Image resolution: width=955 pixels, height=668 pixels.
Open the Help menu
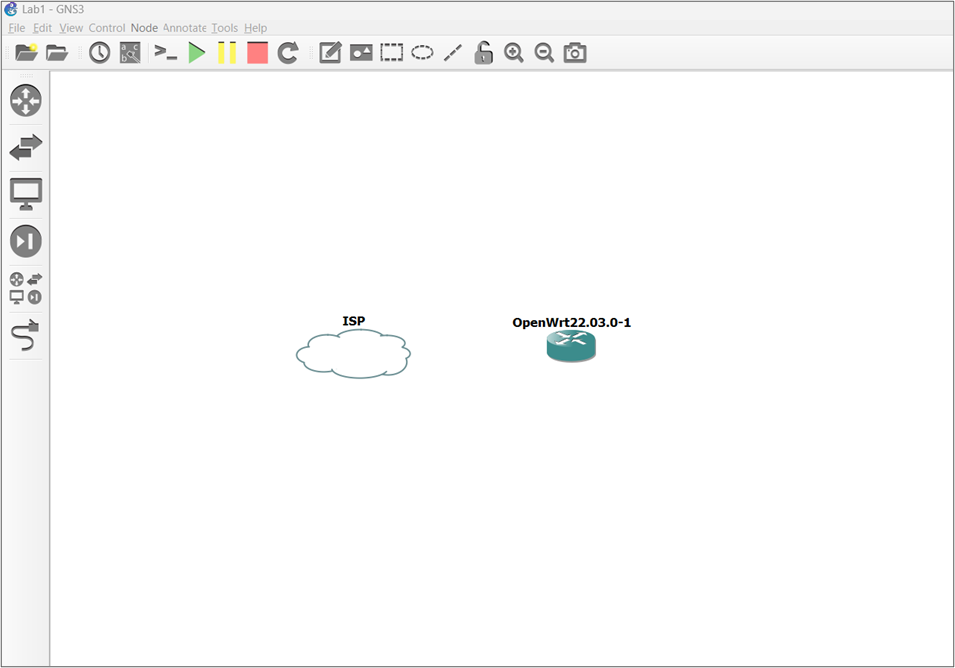click(x=255, y=28)
